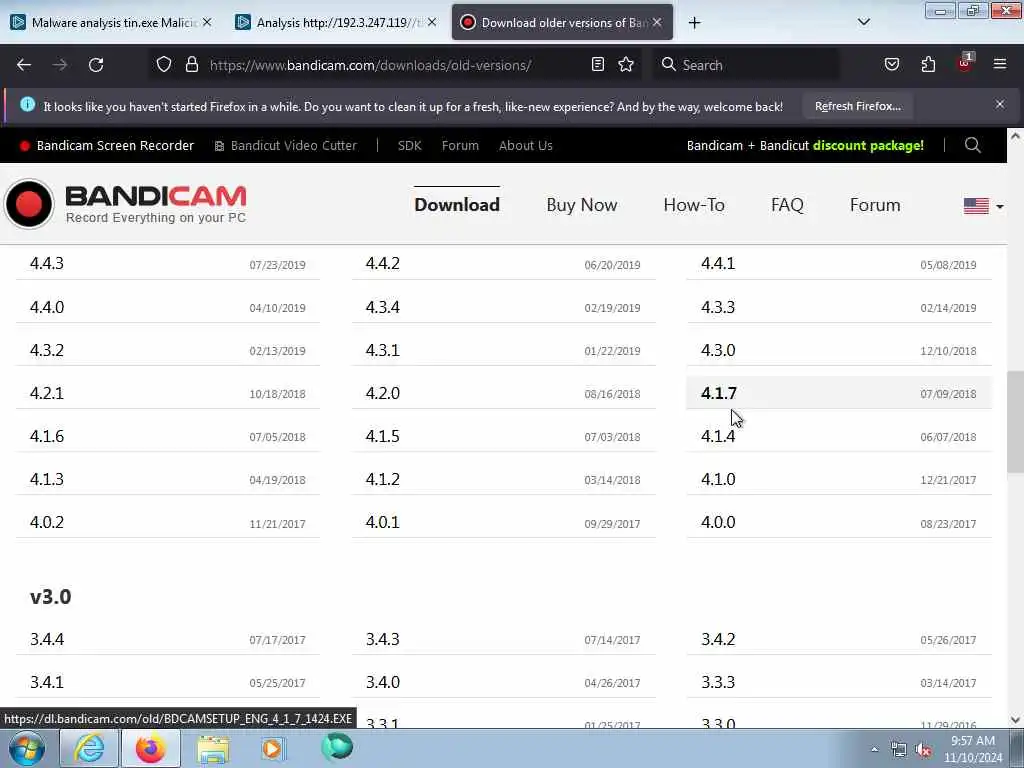Open Forum link in black top bar
Image resolution: width=1024 pixels, height=768 pixels.
460,146
